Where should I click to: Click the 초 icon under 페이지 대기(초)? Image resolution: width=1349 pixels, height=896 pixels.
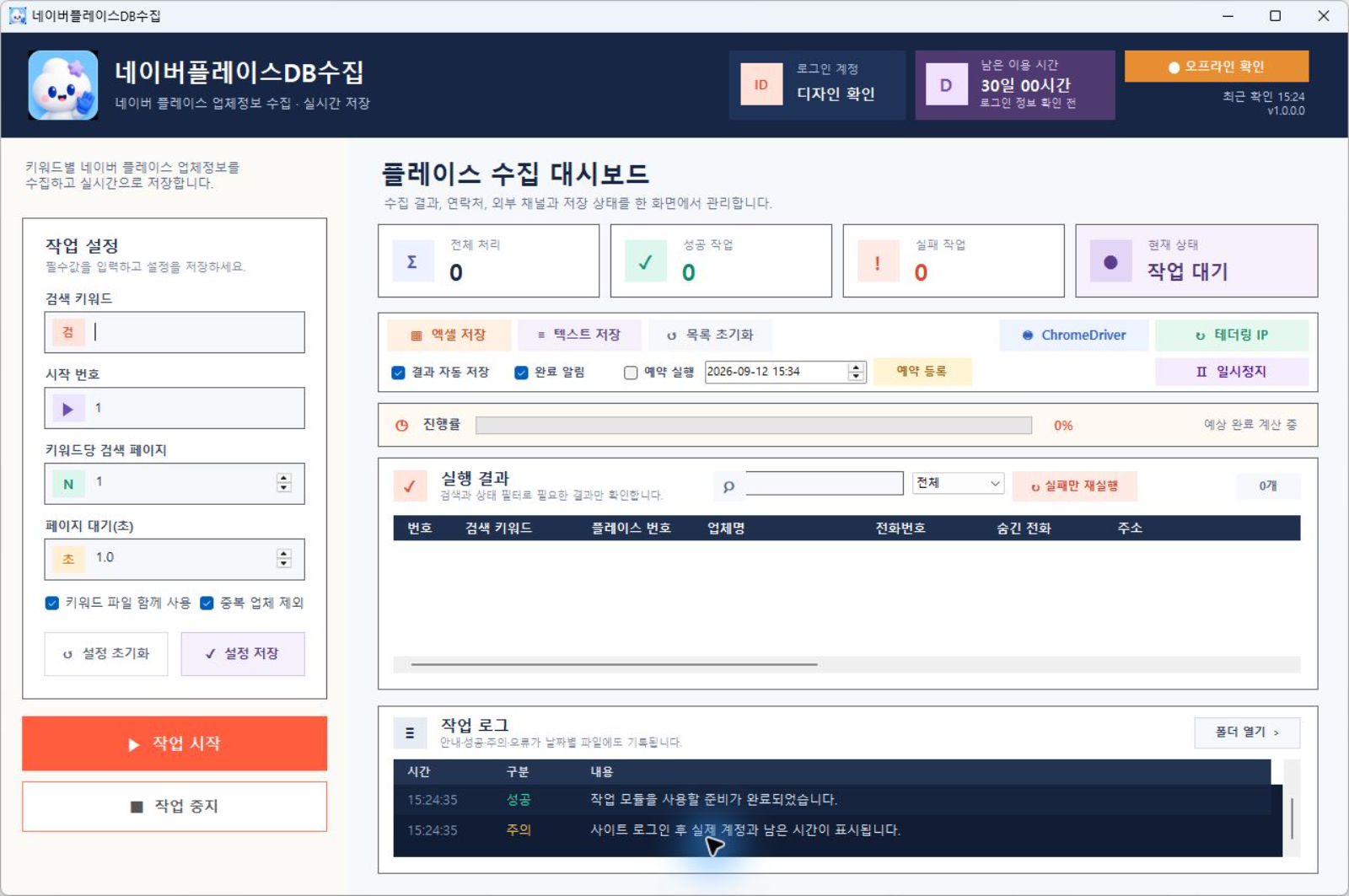tap(67, 559)
